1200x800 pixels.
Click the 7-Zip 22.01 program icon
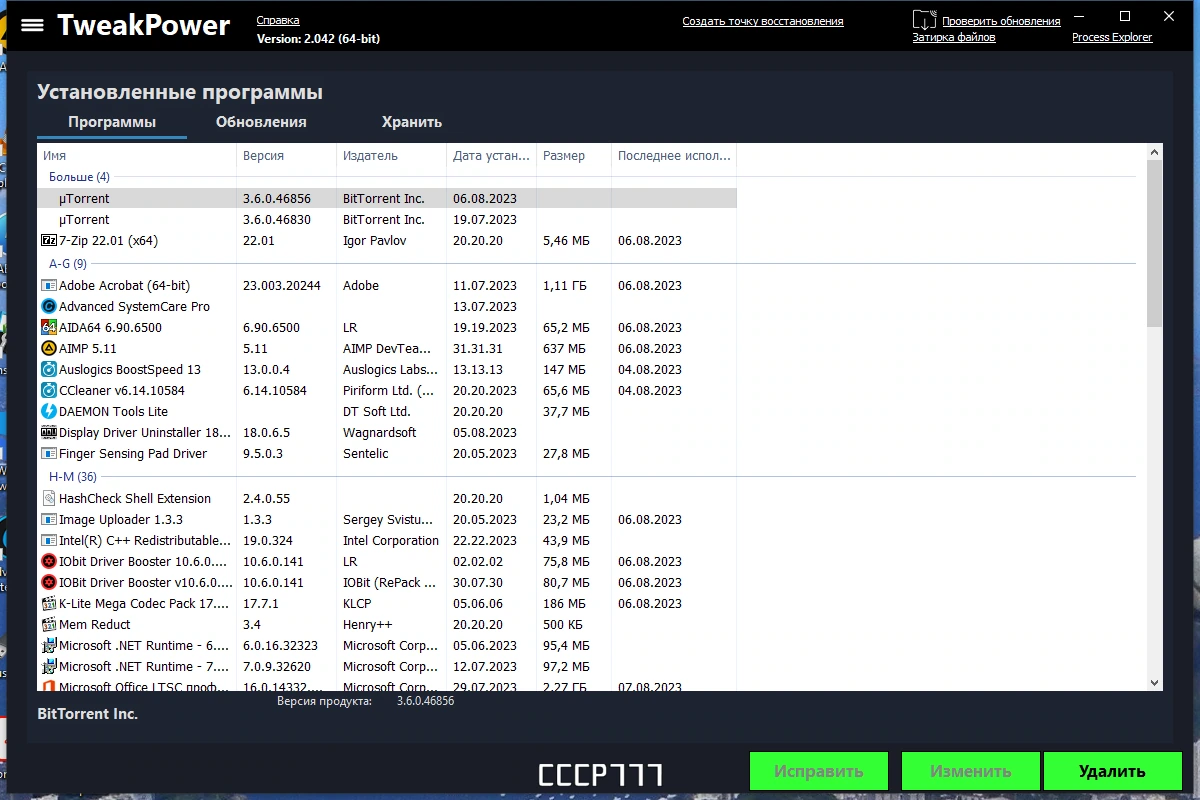(49, 241)
